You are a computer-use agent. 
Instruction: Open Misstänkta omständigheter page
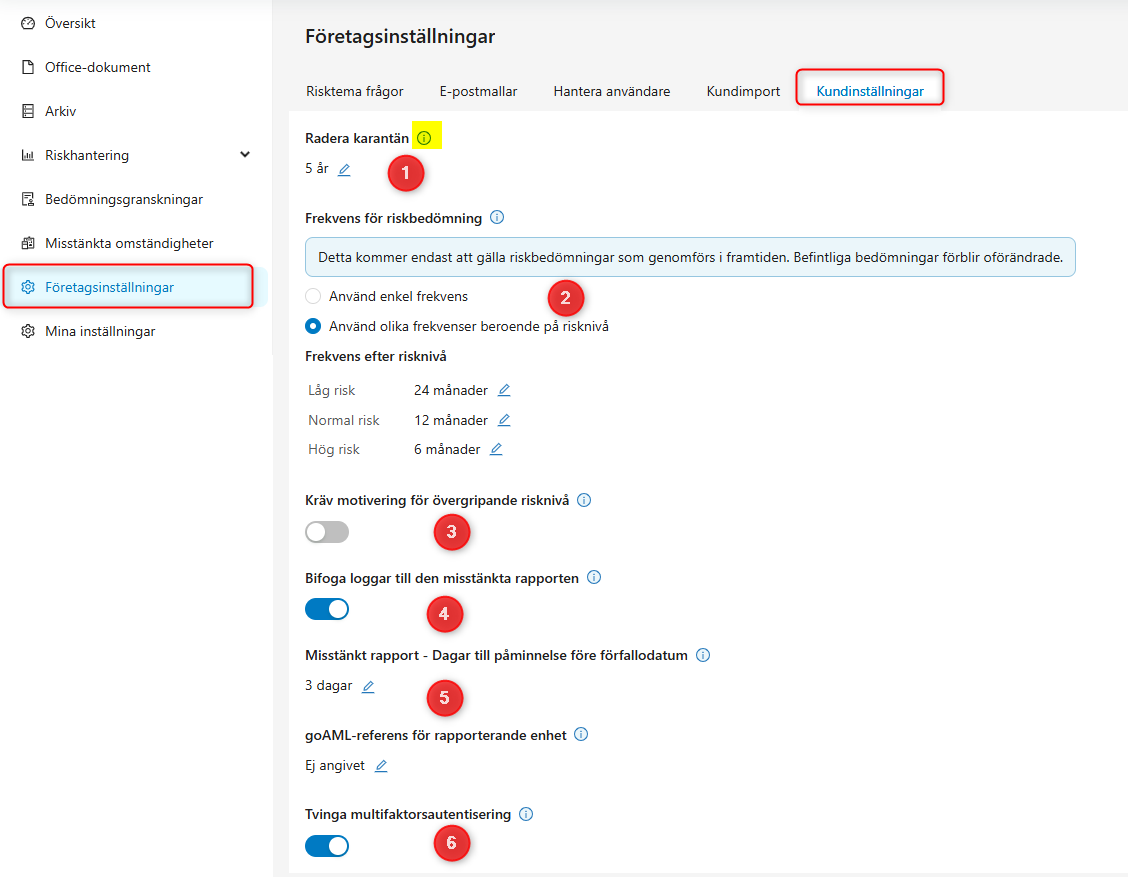129,243
